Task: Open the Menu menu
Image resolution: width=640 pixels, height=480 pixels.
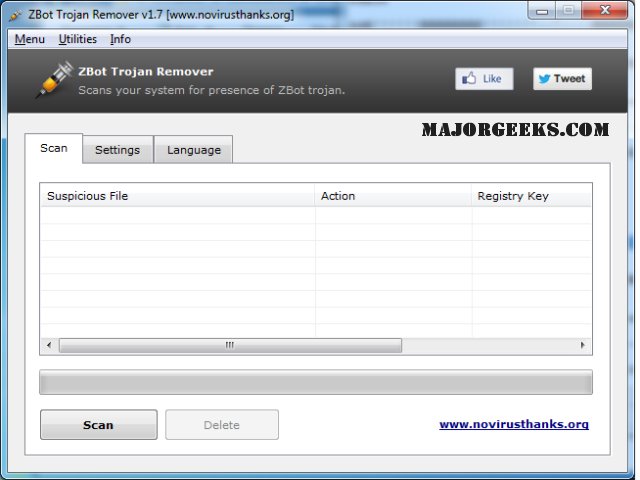Action: (30, 39)
